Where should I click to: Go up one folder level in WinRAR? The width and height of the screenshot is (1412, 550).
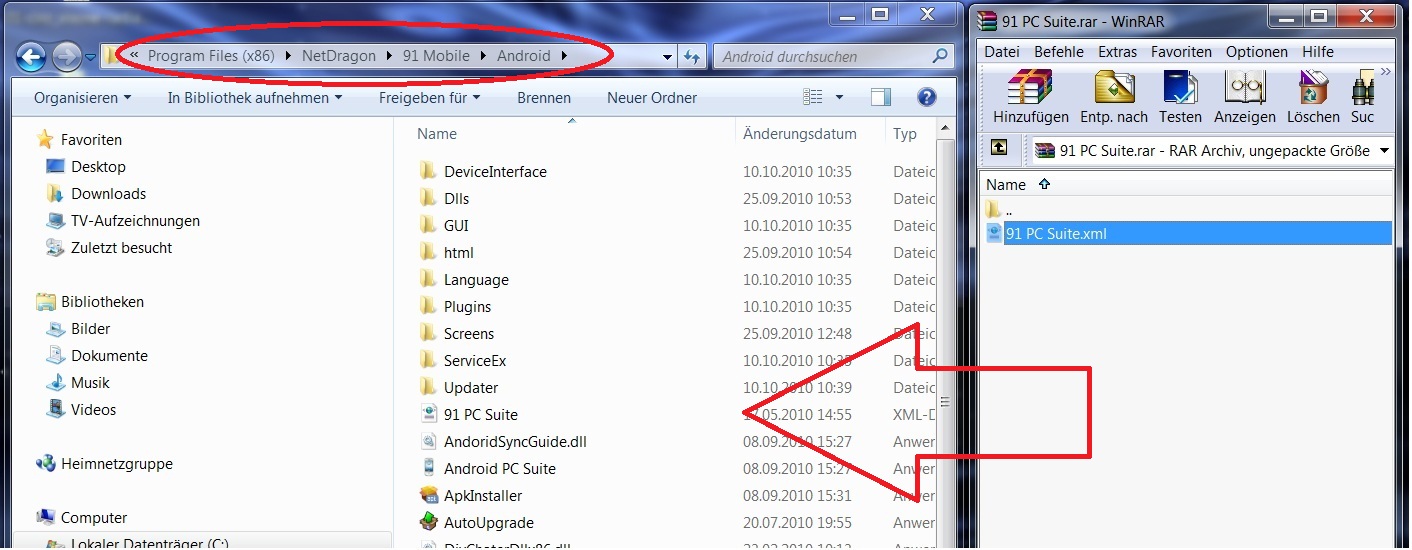(x=999, y=148)
